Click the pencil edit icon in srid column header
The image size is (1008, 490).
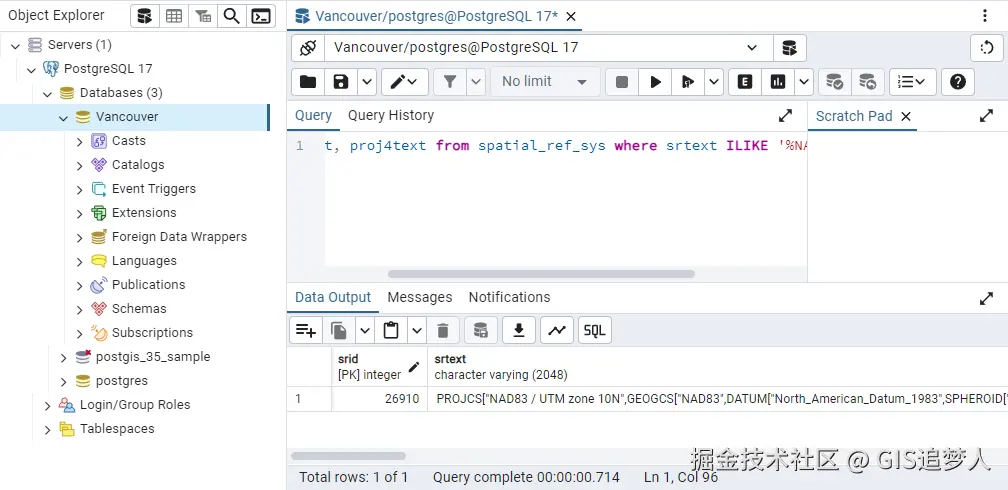pos(413,367)
